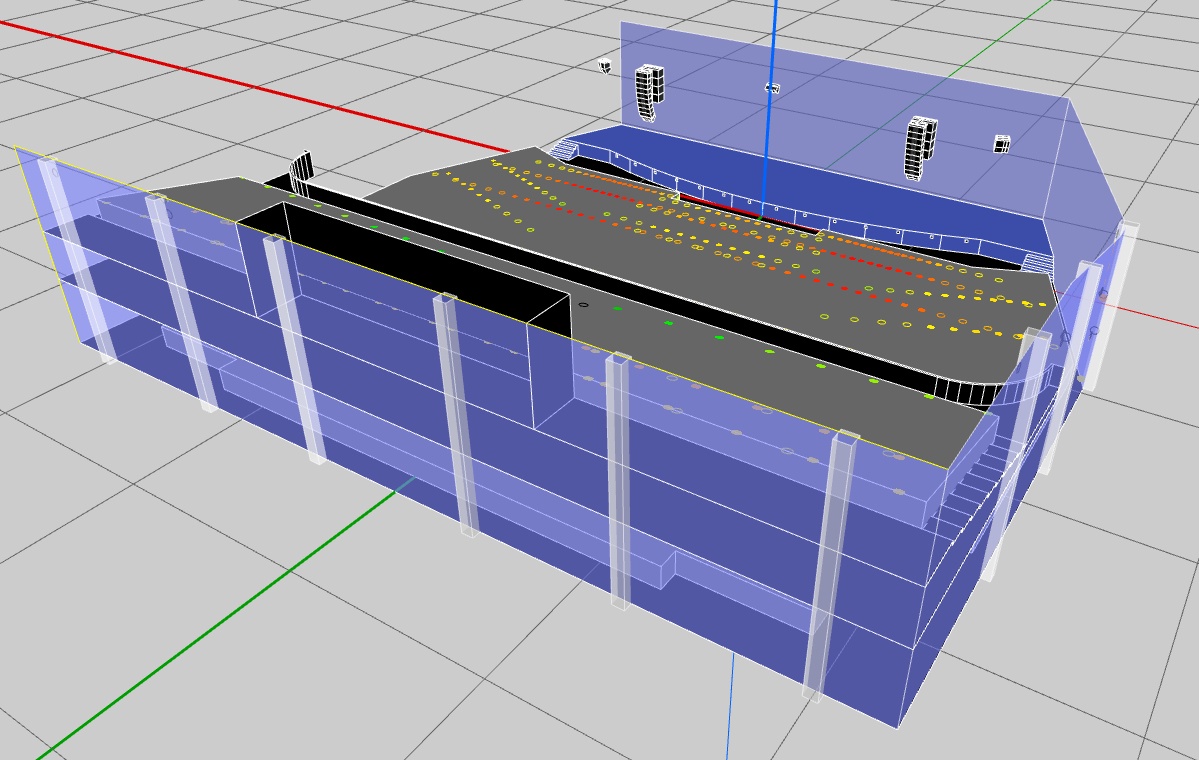Screen dimensions: 1199x760
Task: Click the small speaker cube on right stage wall
Action: 1001,144
